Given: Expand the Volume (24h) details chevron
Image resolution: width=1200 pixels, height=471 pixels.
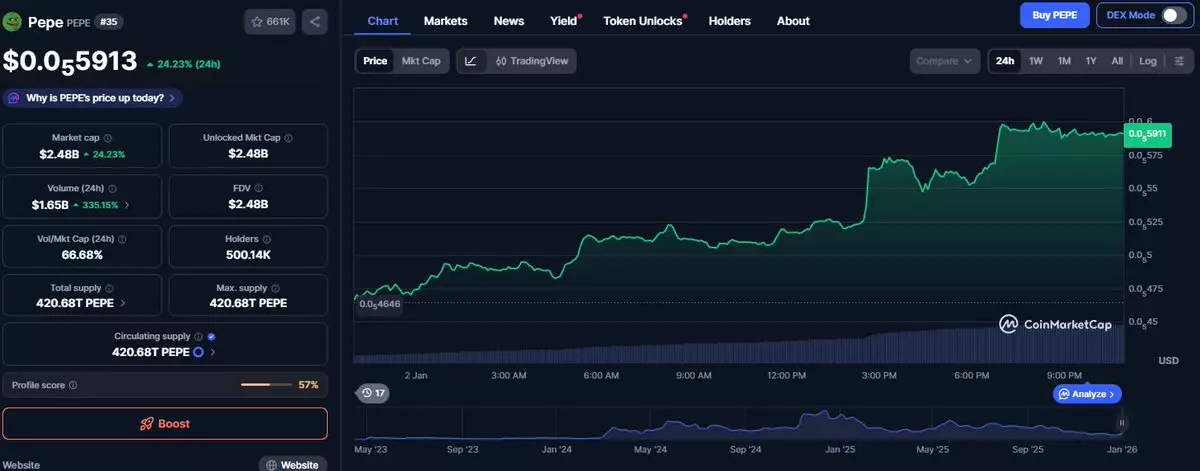Looking at the screenshot, I should (126, 205).
